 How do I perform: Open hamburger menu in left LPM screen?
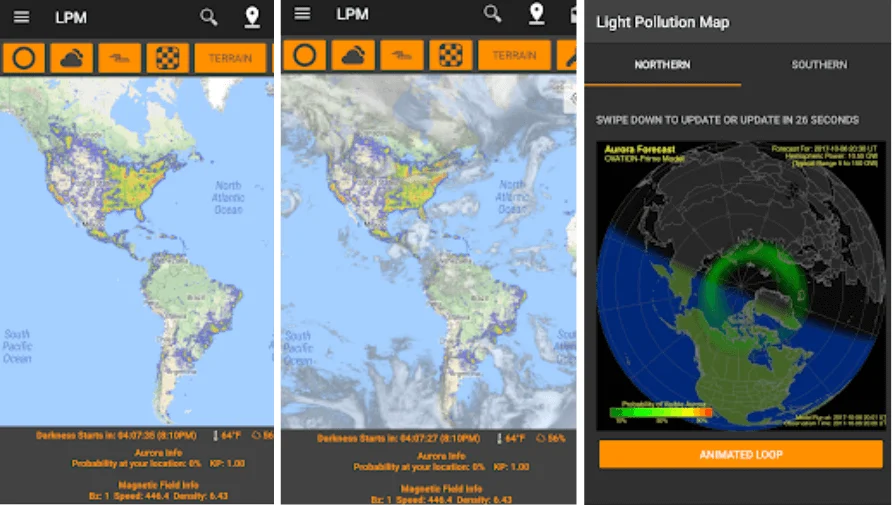point(22,17)
